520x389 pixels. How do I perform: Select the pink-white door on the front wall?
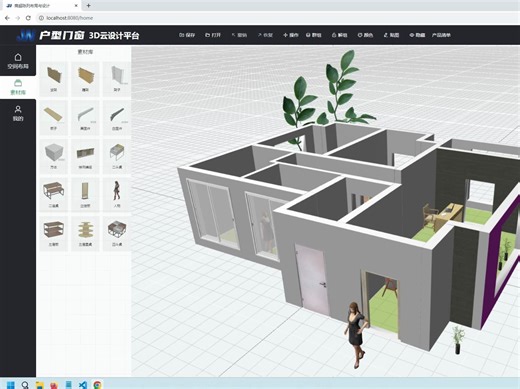[x=312, y=280]
